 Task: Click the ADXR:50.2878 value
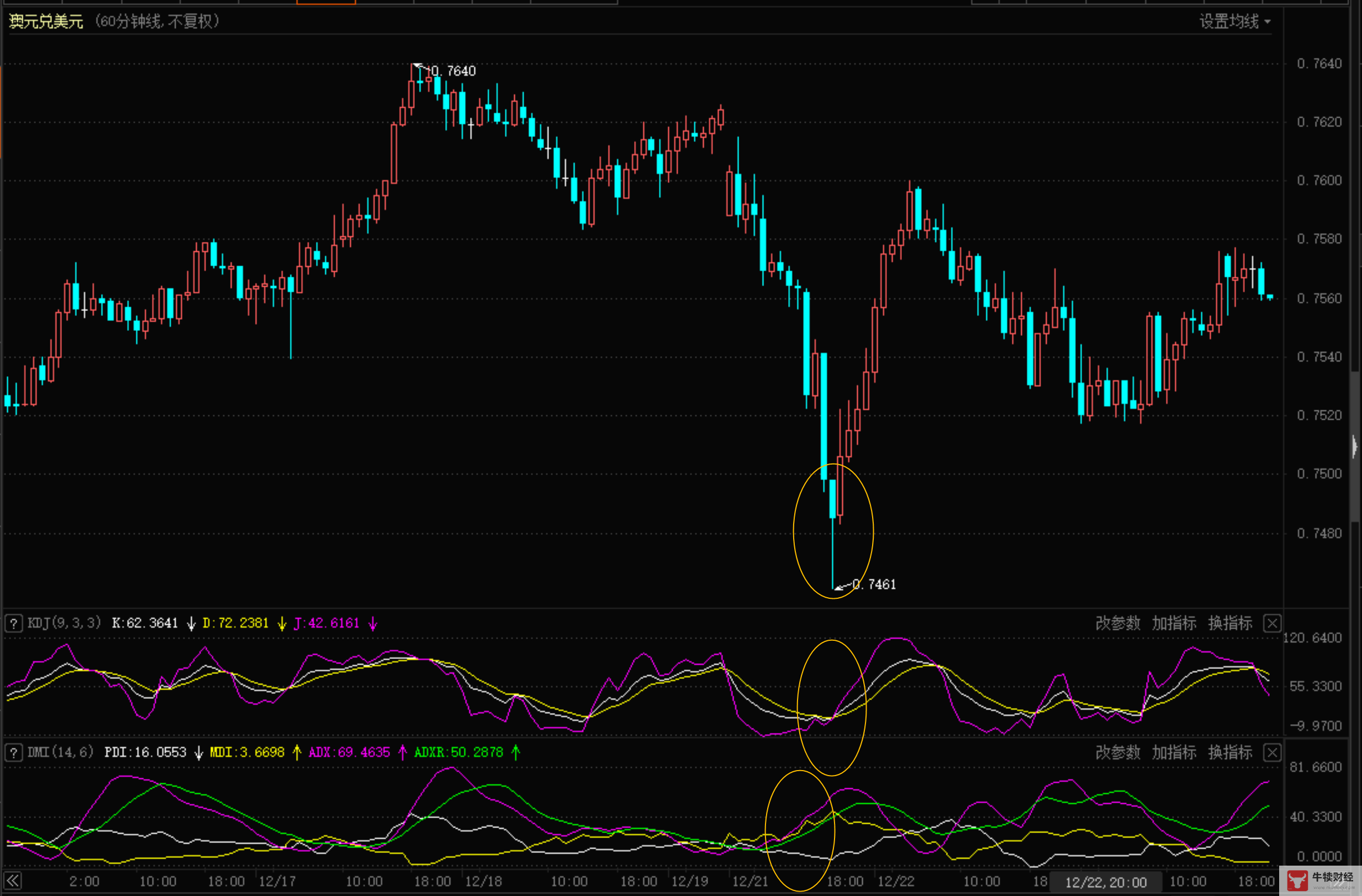(x=458, y=752)
